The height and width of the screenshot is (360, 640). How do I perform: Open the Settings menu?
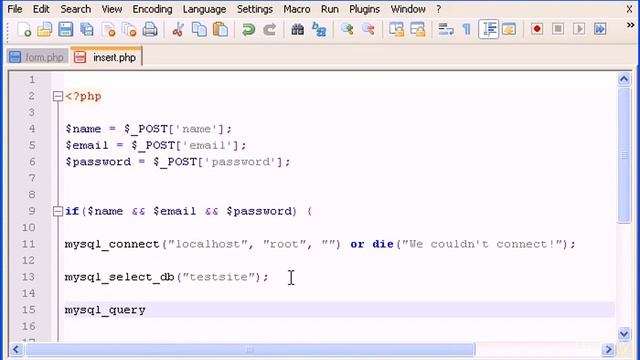255,9
